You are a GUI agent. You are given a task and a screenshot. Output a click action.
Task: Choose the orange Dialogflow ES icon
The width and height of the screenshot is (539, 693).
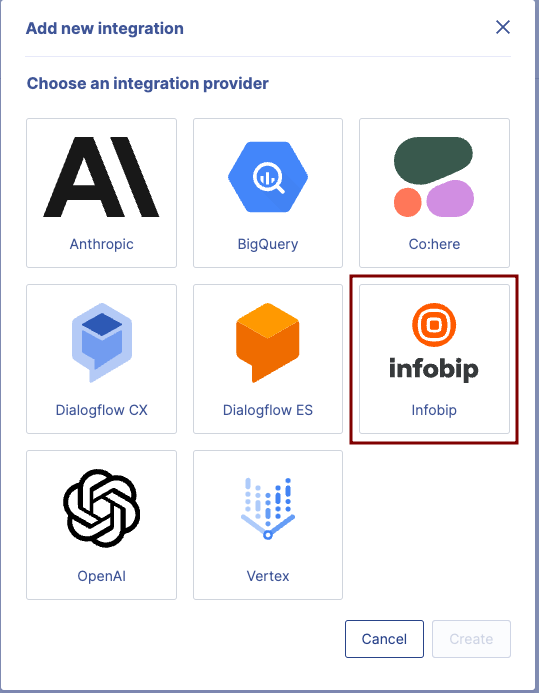268,343
